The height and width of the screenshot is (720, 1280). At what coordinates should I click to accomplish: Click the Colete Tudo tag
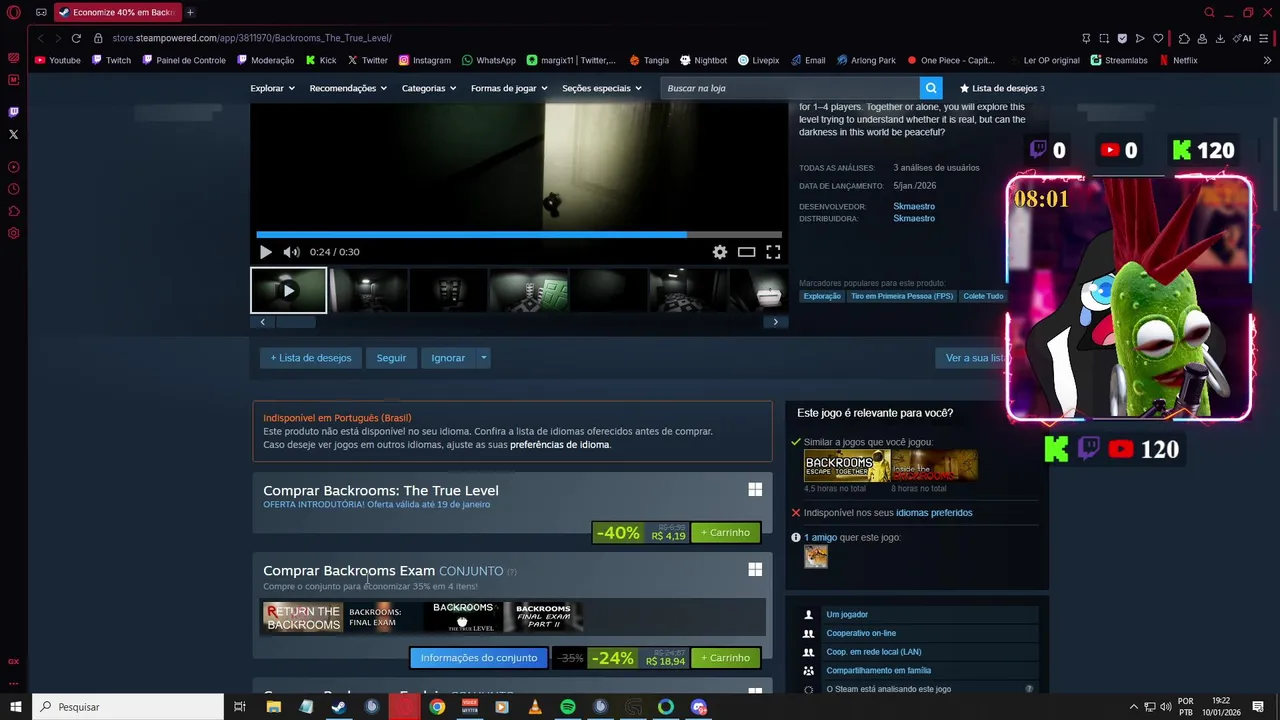pyautogui.click(x=982, y=296)
